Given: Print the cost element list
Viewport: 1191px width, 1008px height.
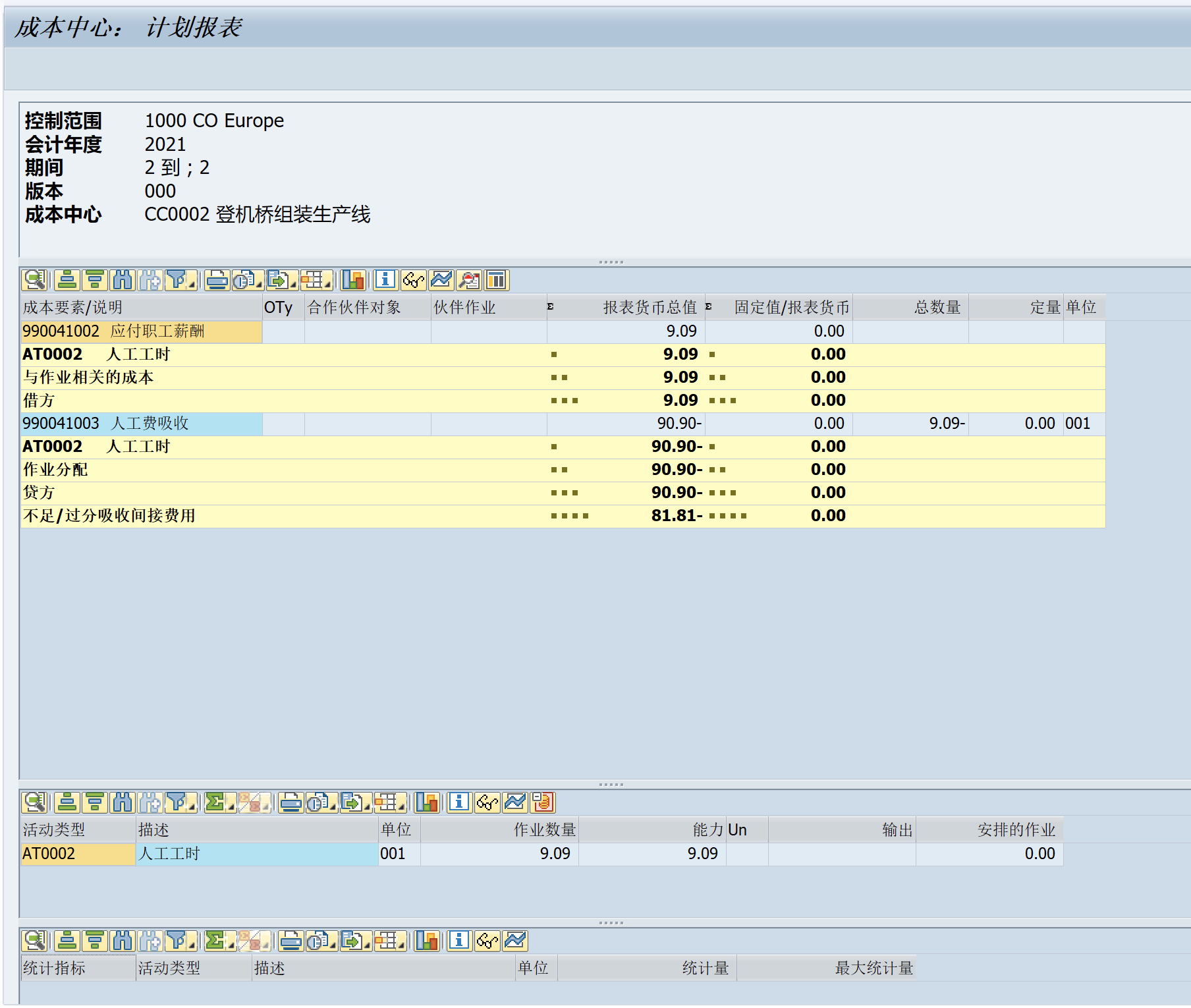Looking at the screenshot, I should pos(216,280).
